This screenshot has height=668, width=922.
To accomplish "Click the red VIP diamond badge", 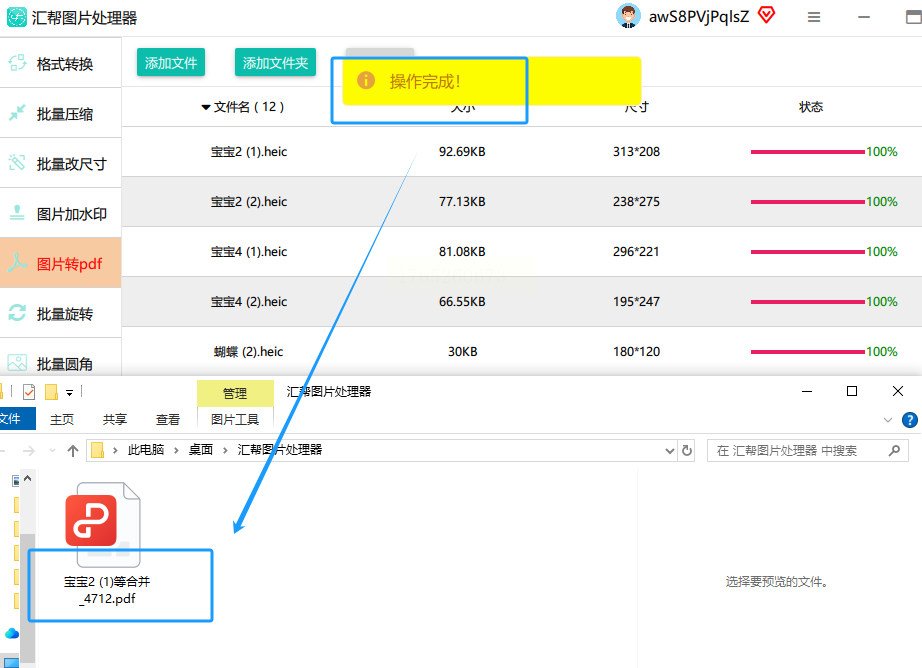I will [766, 15].
